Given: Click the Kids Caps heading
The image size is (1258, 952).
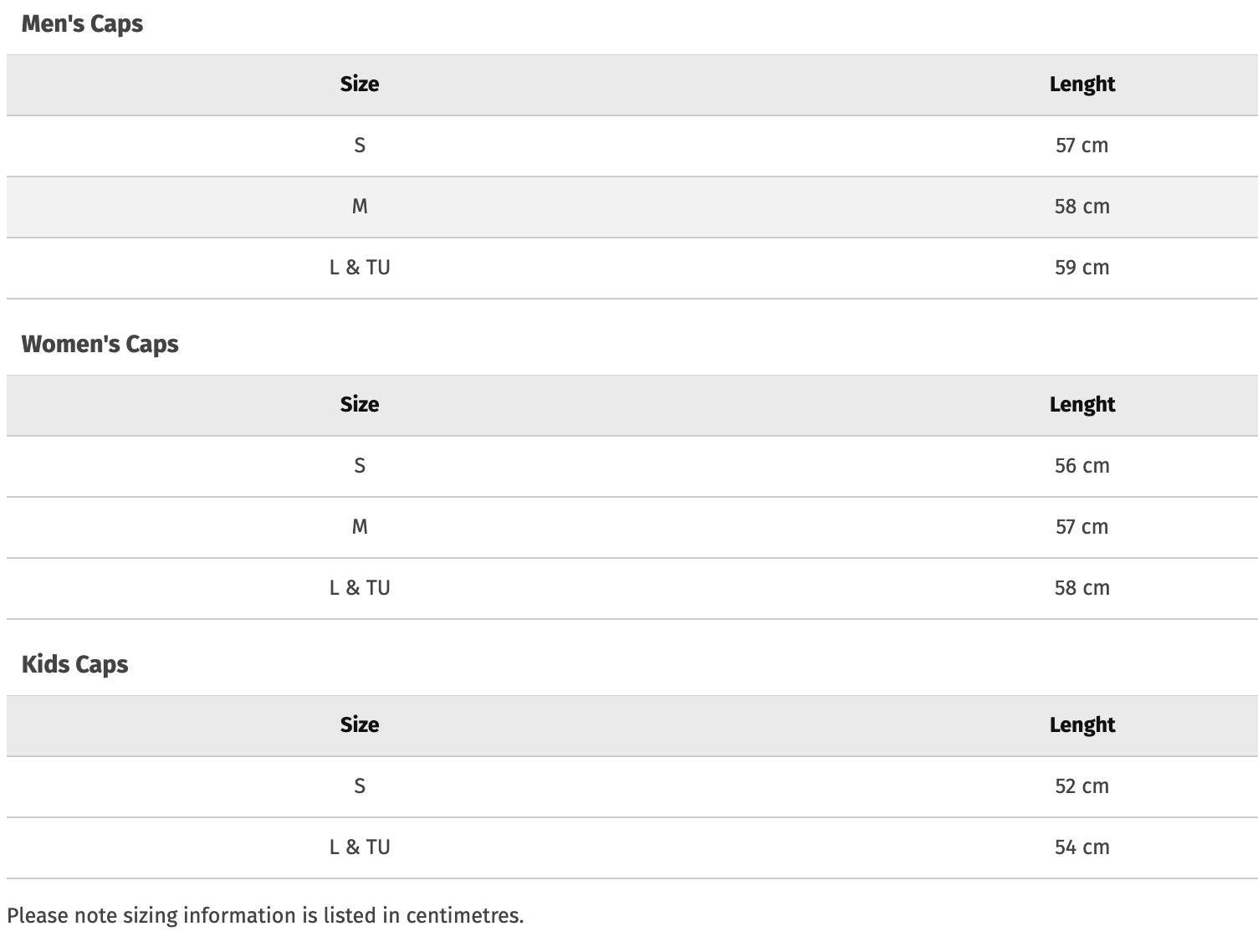Looking at the screenshot, I should pos(74,665).
